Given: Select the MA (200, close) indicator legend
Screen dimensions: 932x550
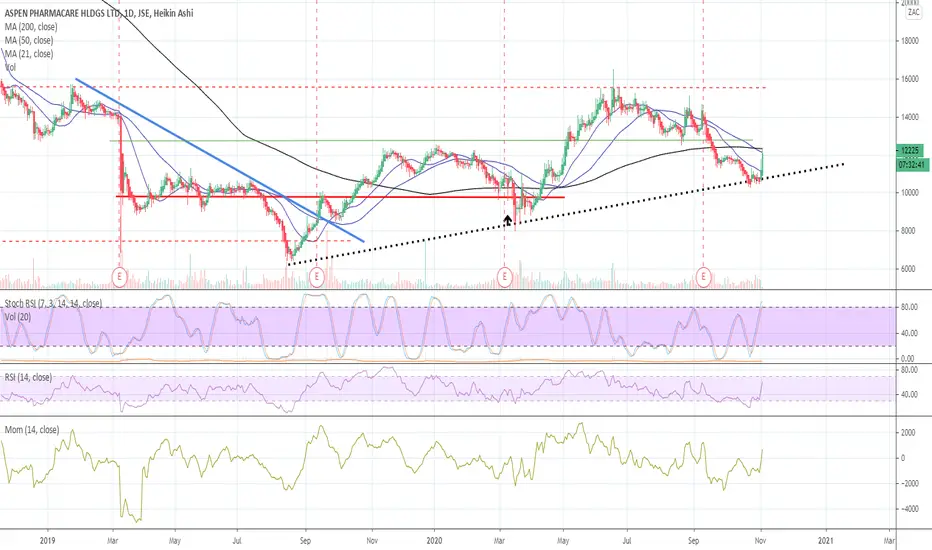Looking at the screenshot, I should pos(31,27).
